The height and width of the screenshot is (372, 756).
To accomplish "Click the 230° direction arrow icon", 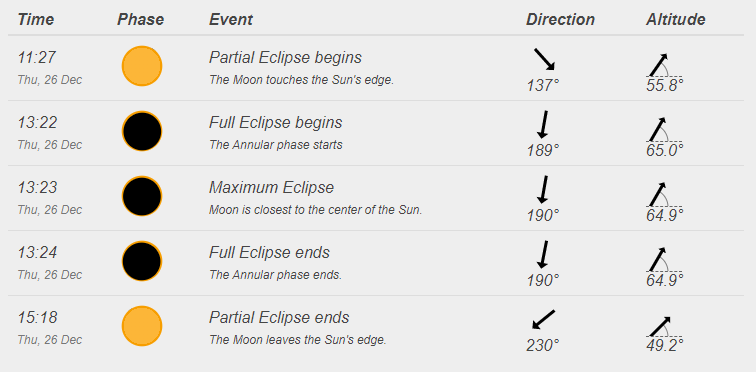I will (x=543, y=319).
